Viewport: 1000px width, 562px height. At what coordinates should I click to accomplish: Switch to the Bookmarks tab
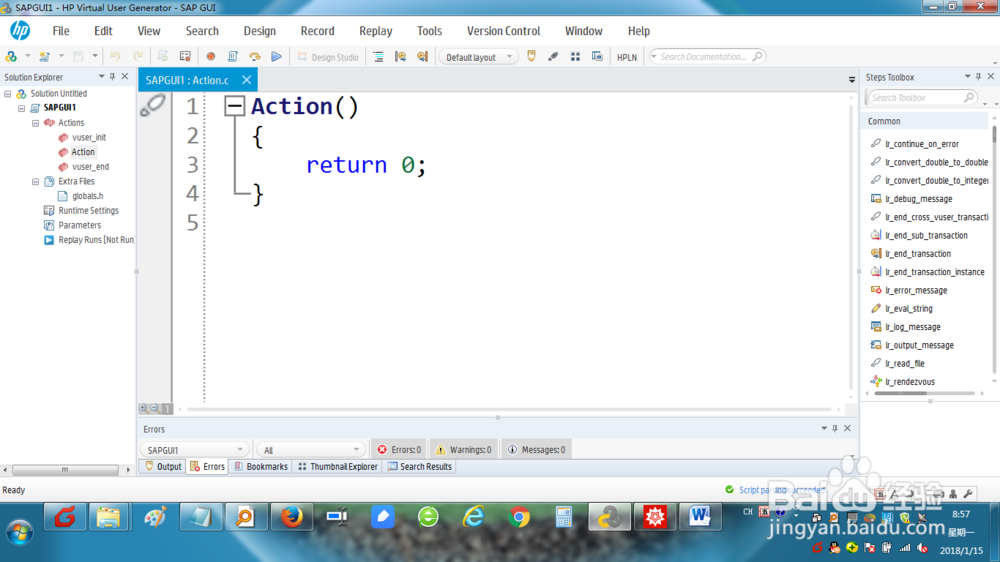(x=261, y=467)
